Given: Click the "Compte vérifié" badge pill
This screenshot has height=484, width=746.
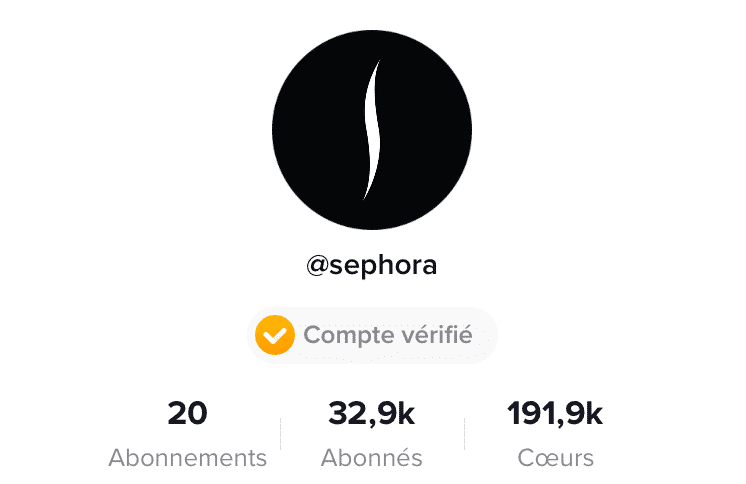Looking at the screenshot, I should point(372,335).
